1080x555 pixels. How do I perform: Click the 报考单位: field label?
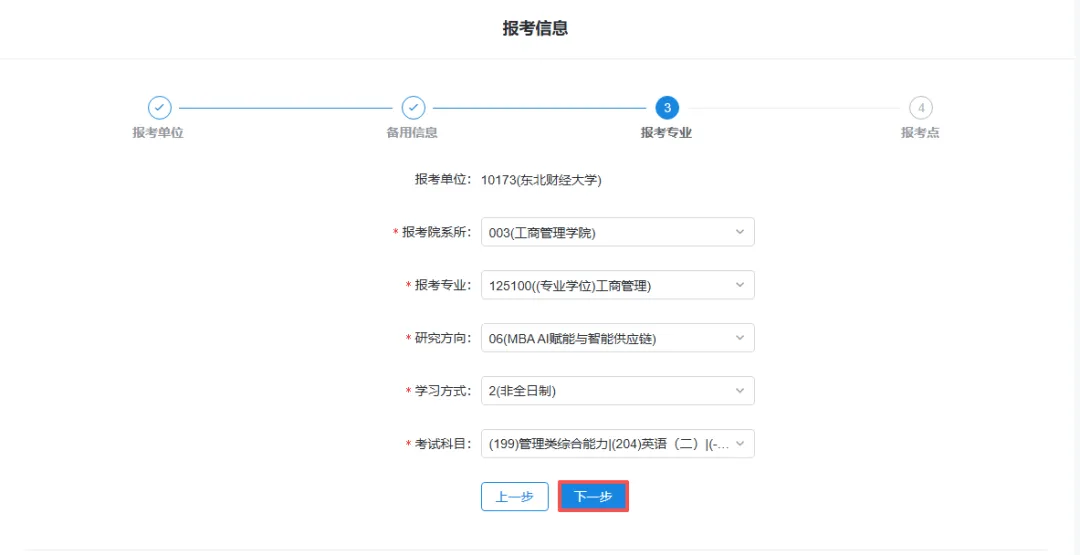(443, 180)
